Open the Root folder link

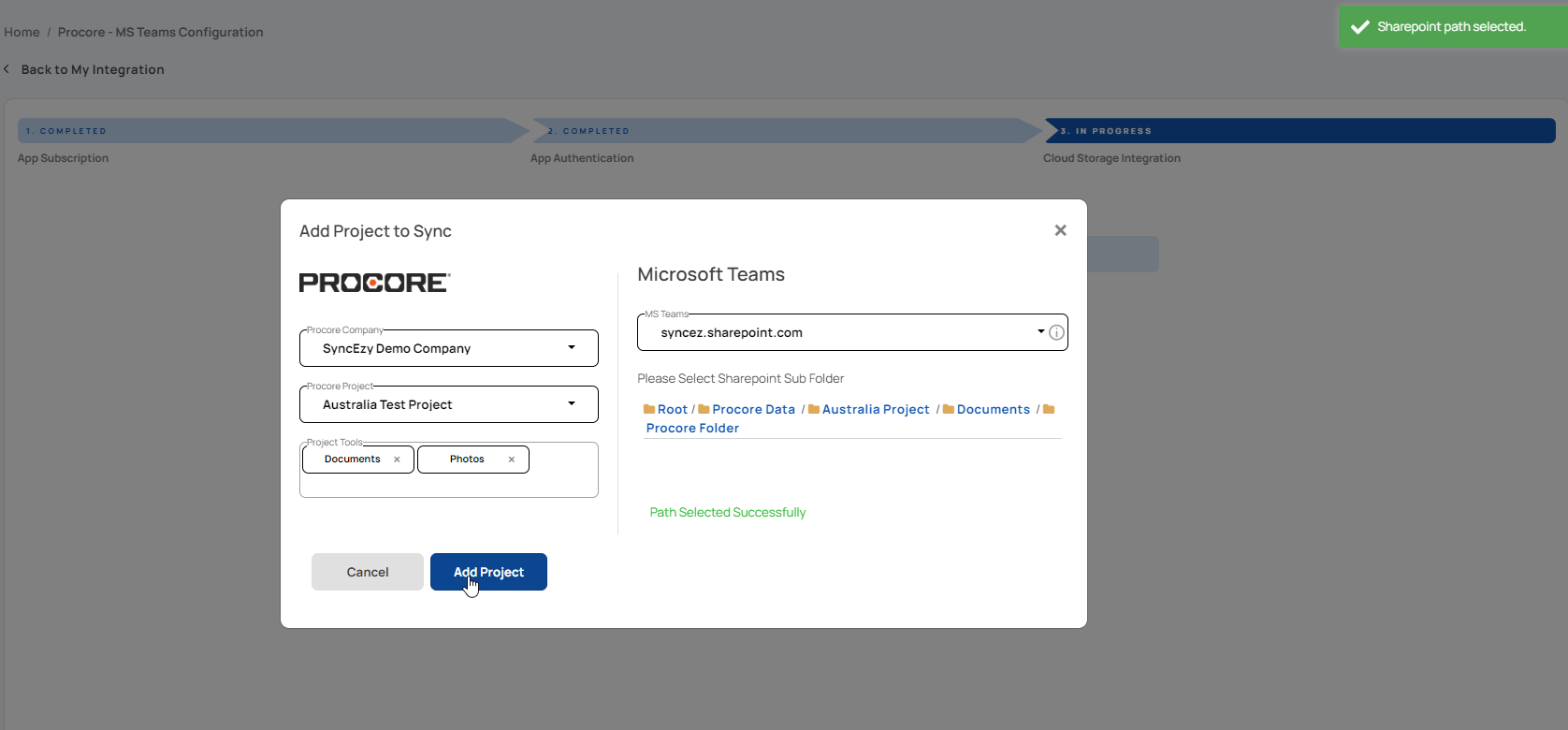tap(673, 409)
